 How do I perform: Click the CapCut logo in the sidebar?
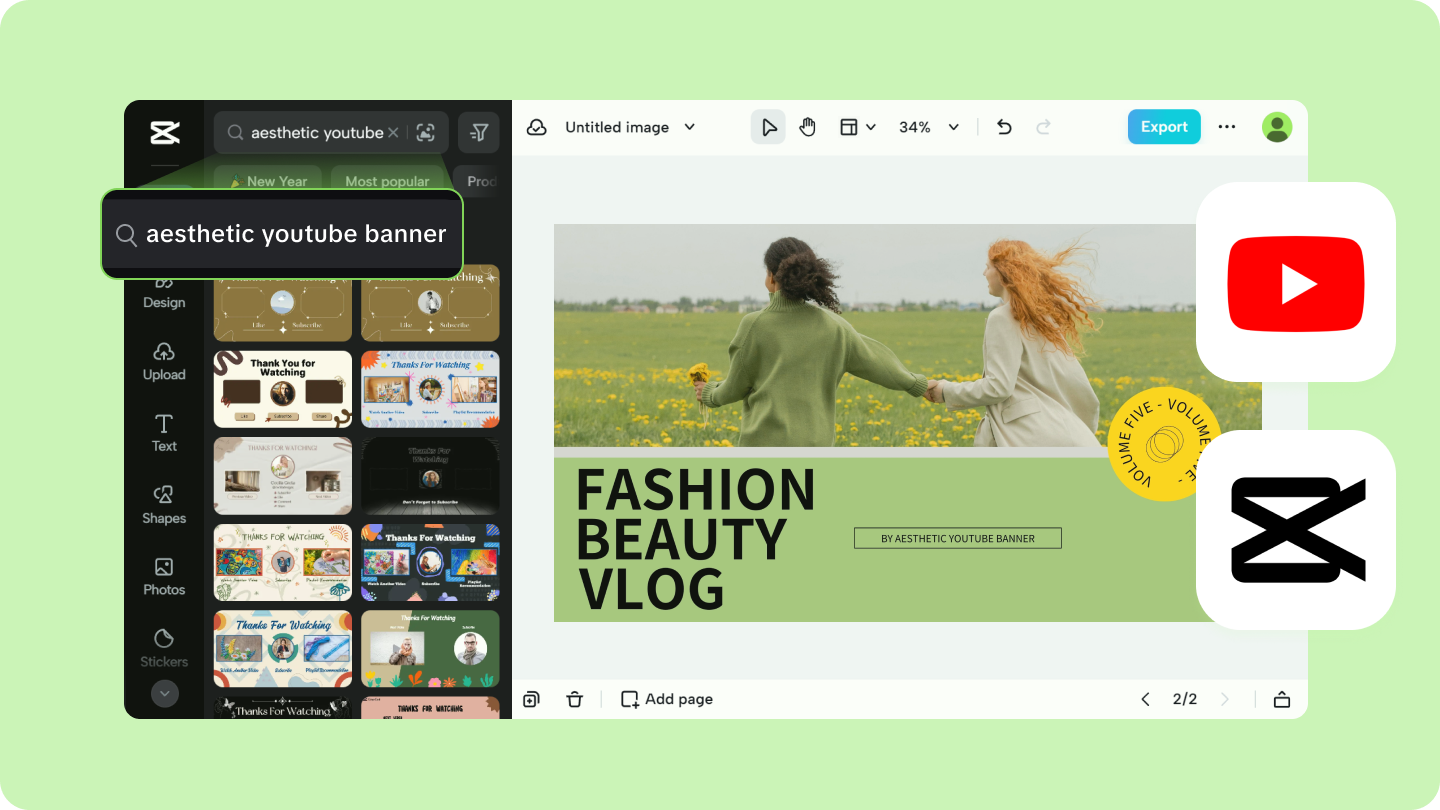click(x=165, y=132)
